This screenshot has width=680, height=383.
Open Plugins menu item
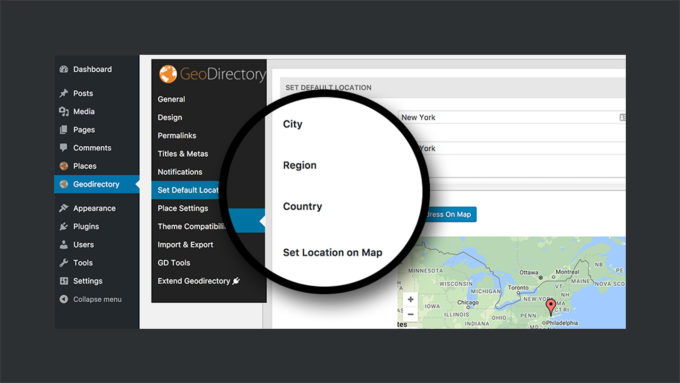86,226
